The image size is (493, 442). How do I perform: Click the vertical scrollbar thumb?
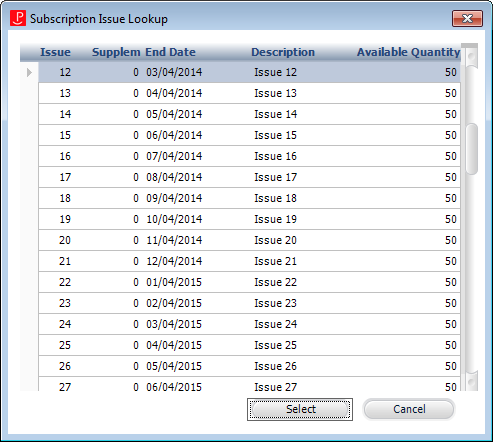coord(472,149)
